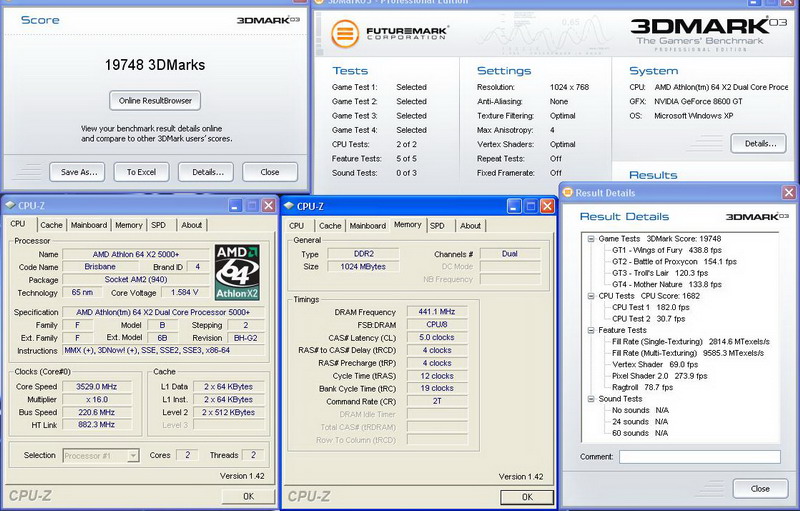Click the CAS# Latency 5.0 clocks value
The width and height of the screenshot is (800, 511).
pyautogui.click(x=437, y=338)
